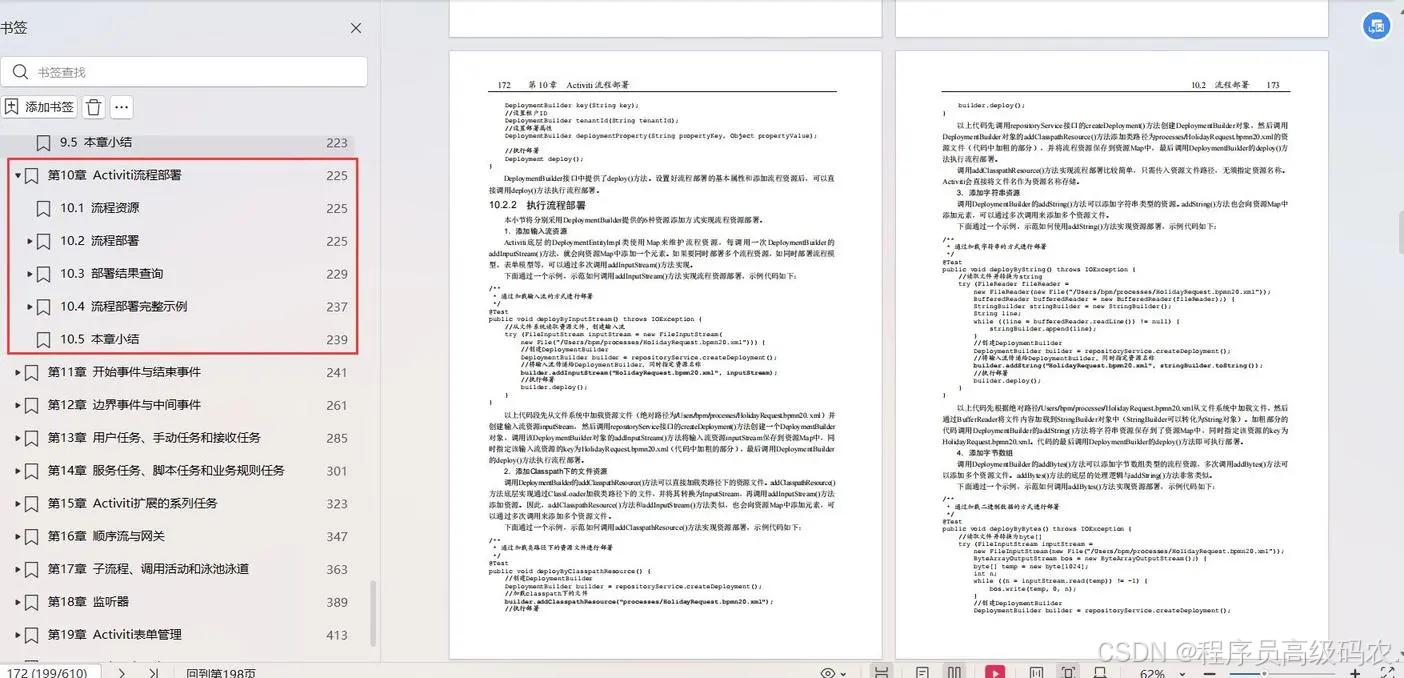This screenshot has height=678, width=1404.
Task: Click the 172 (199/610) page number box
Action: [x=48, y=673]
